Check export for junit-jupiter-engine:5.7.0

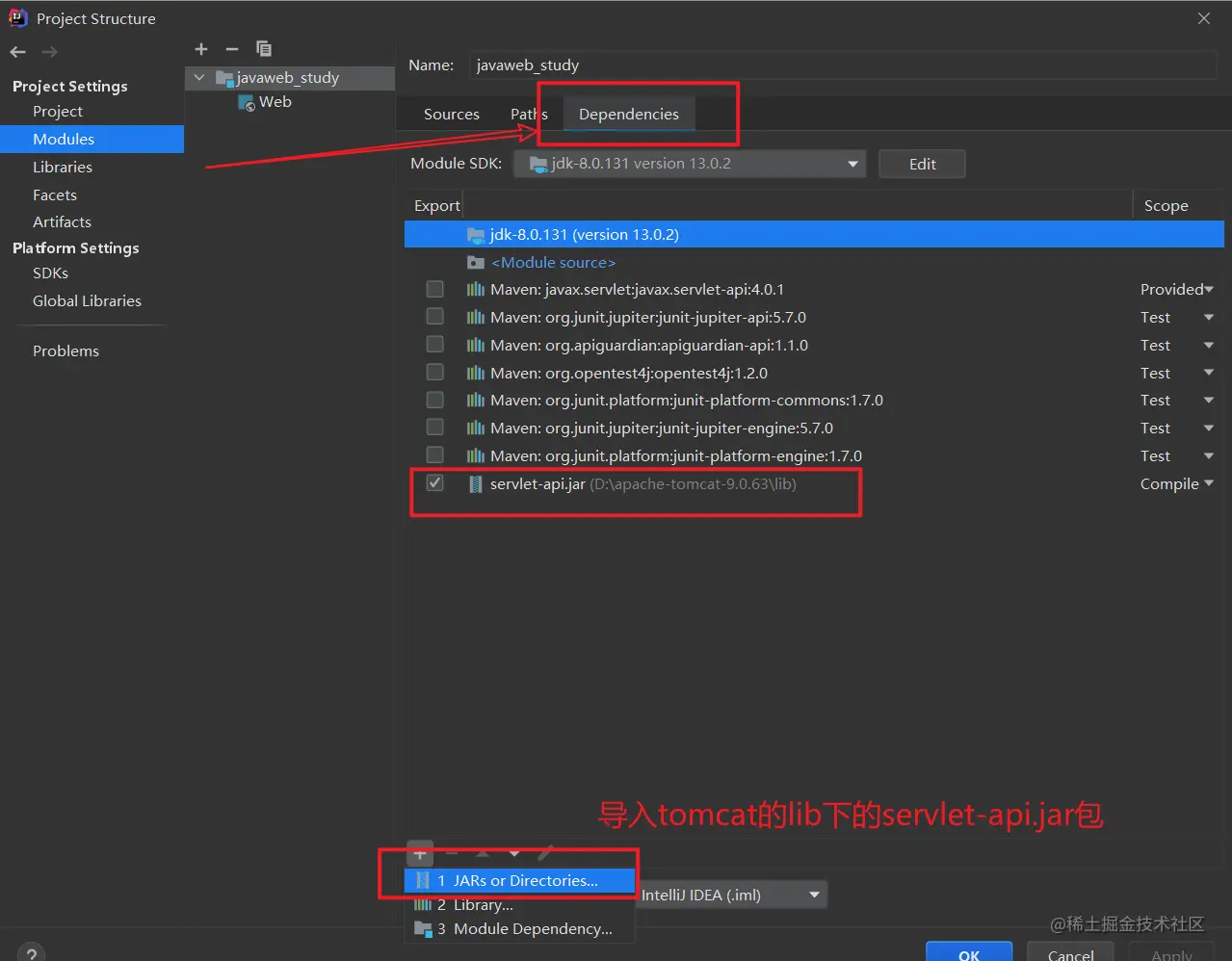pyautogui.click(x=435, y=428)
